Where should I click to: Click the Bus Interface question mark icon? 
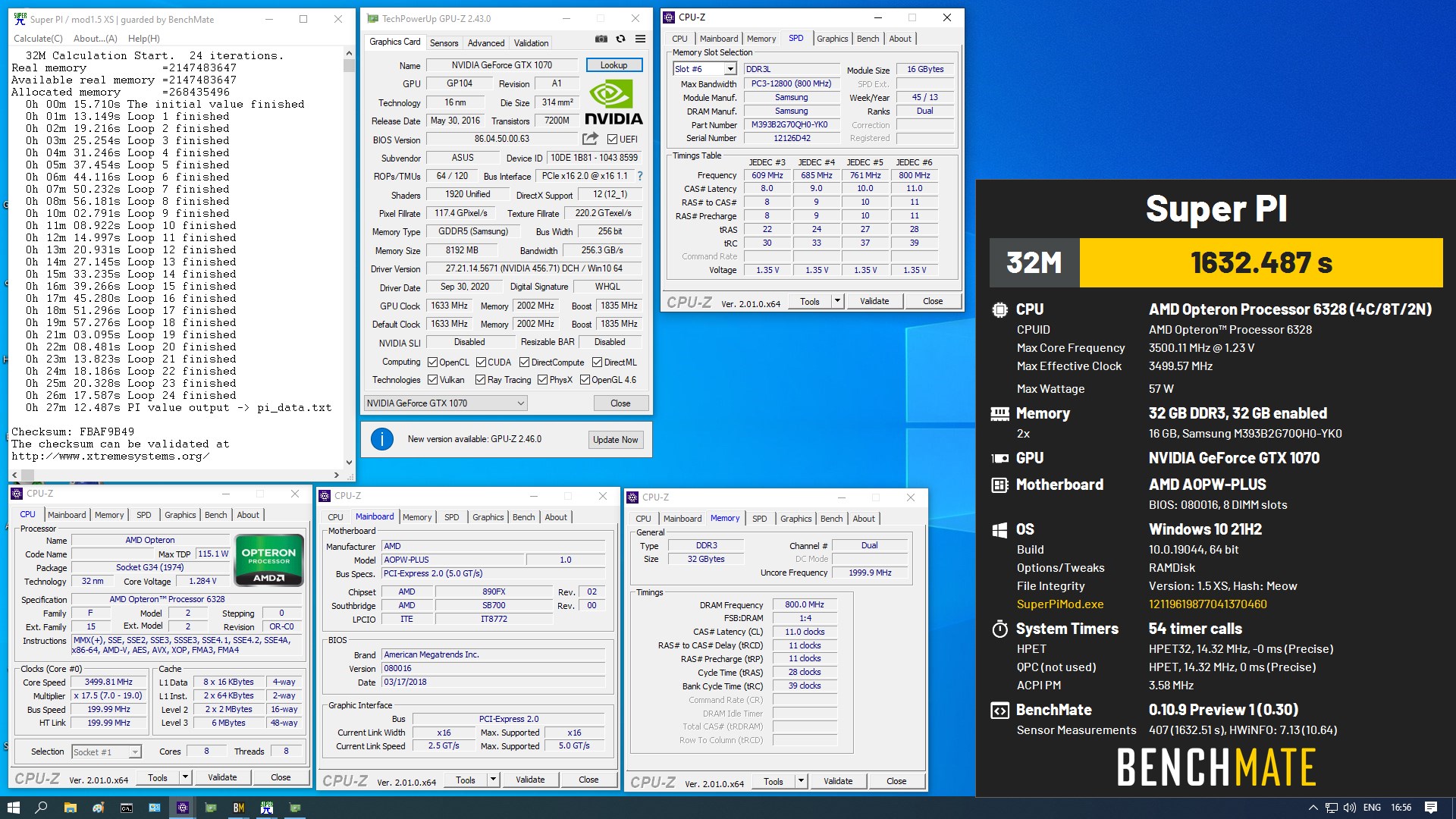point(640,176)
